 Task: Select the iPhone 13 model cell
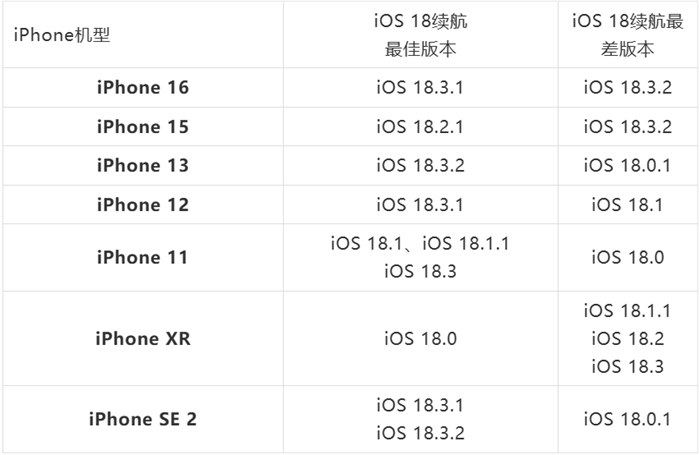click(x=143, y=165)
